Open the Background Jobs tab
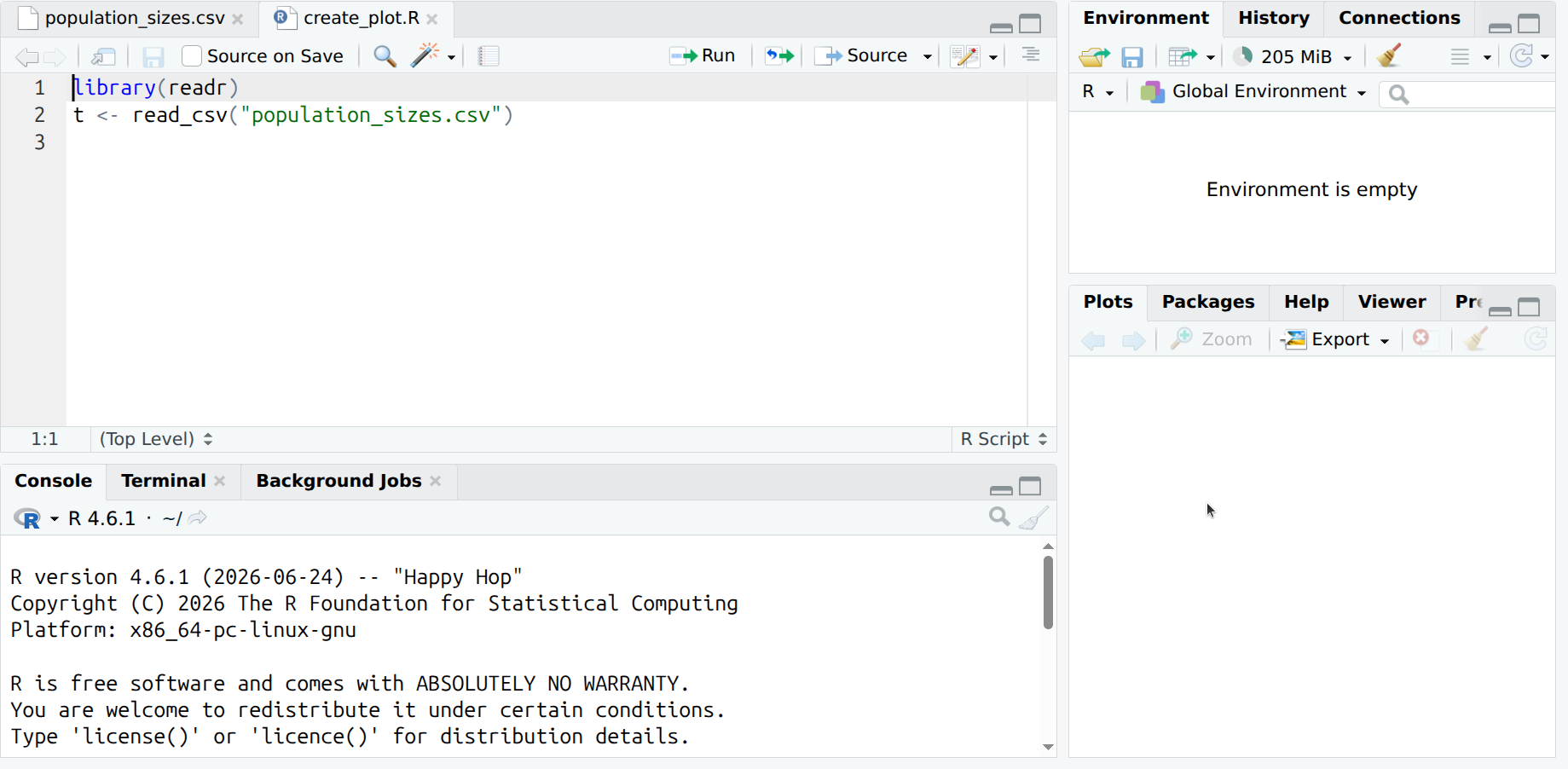Viewport: 1568px width, 769px height. [338, 481]
